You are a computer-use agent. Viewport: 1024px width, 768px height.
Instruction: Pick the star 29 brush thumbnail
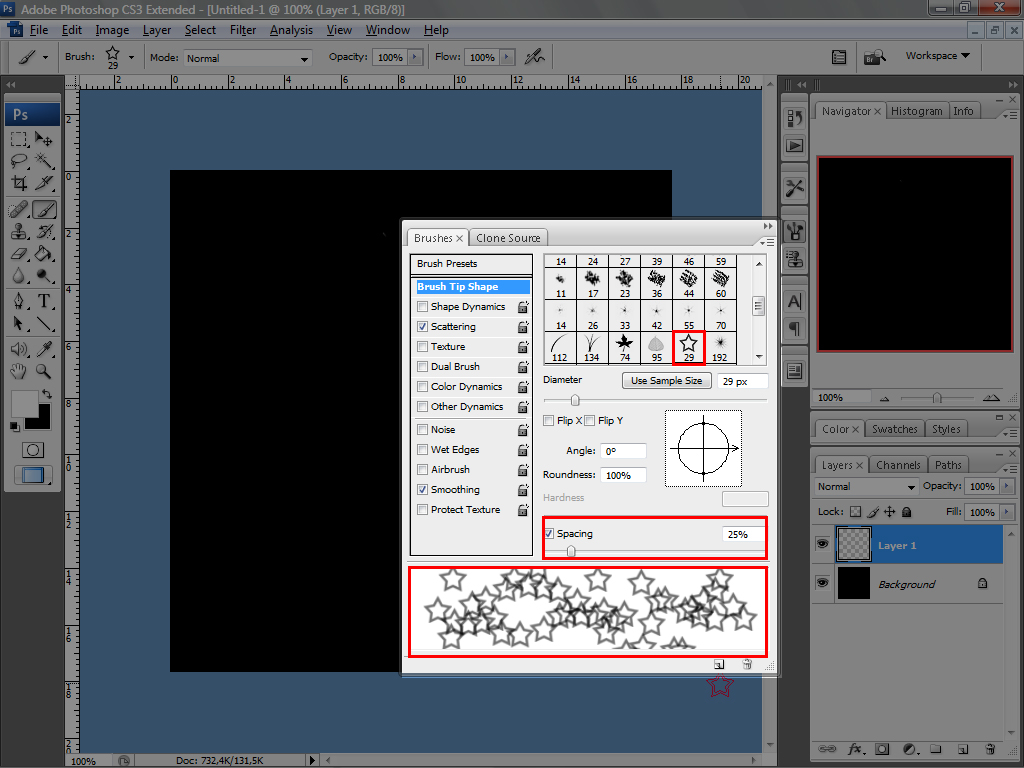point(688,347)
